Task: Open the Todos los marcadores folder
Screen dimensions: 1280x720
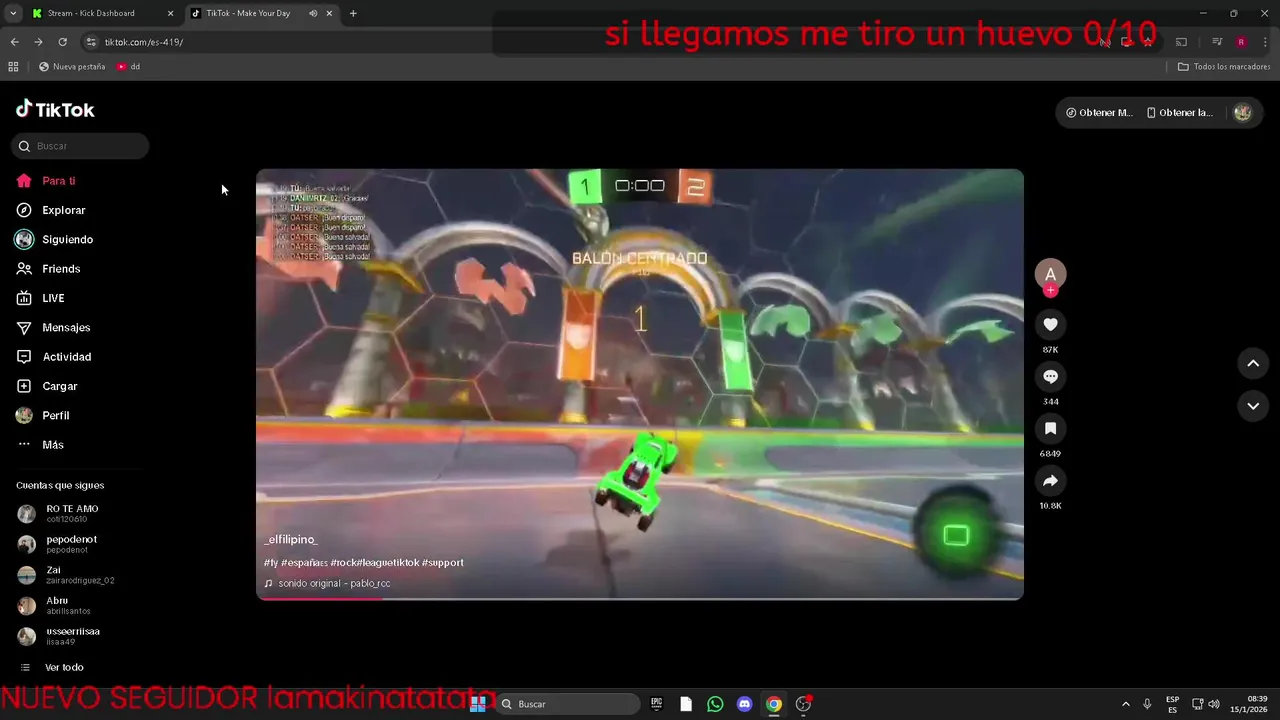Action: (1224, 67)
